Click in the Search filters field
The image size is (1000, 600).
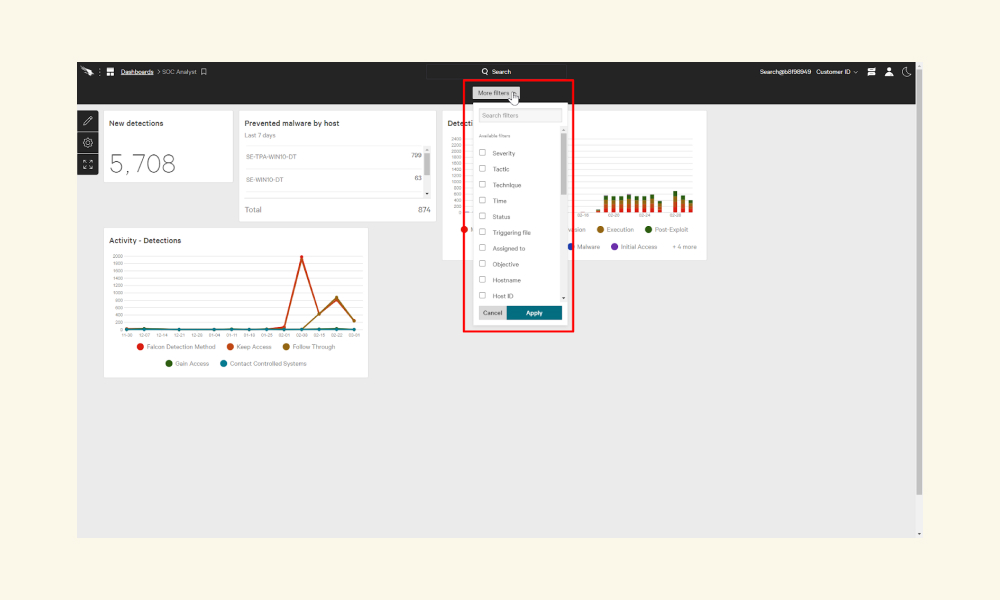click(520, 115)
